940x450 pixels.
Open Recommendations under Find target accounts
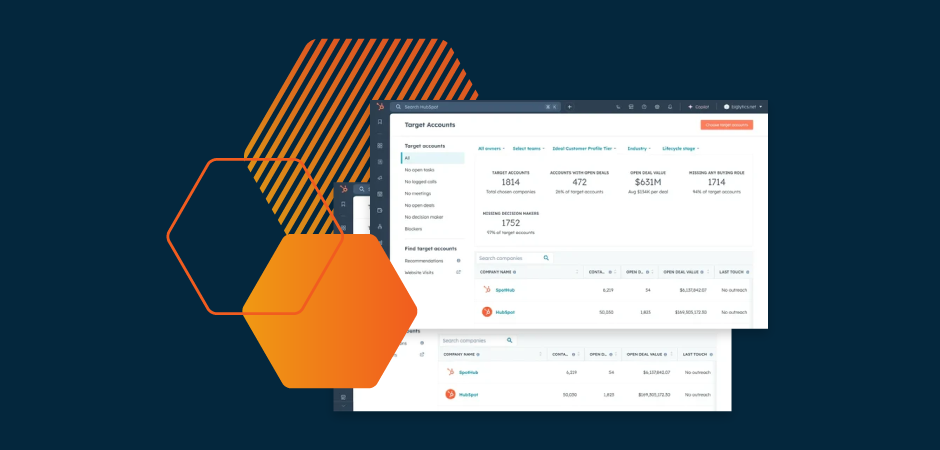tap(424, 261)
